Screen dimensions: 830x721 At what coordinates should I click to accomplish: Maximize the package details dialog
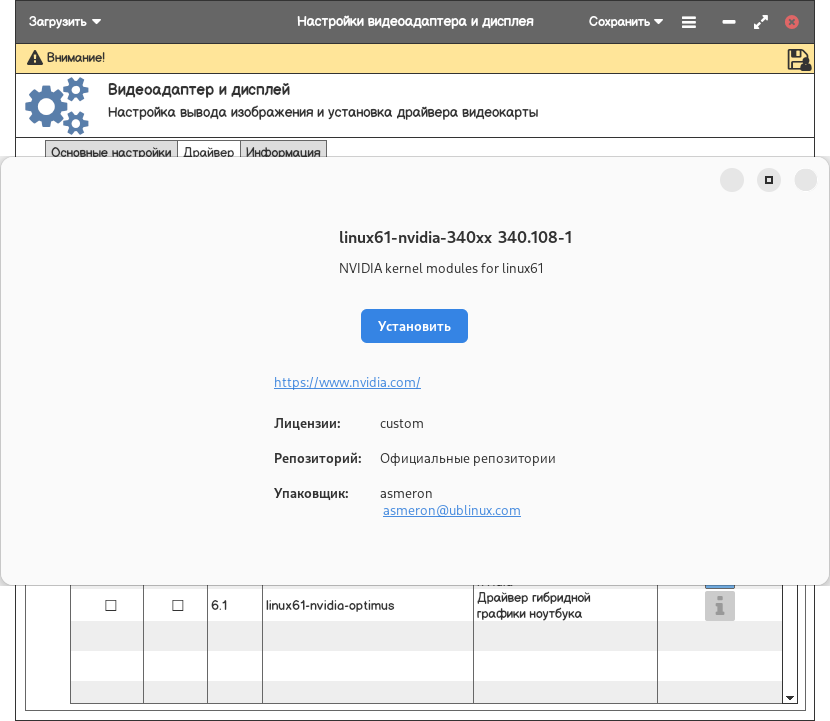pos(769,180)
